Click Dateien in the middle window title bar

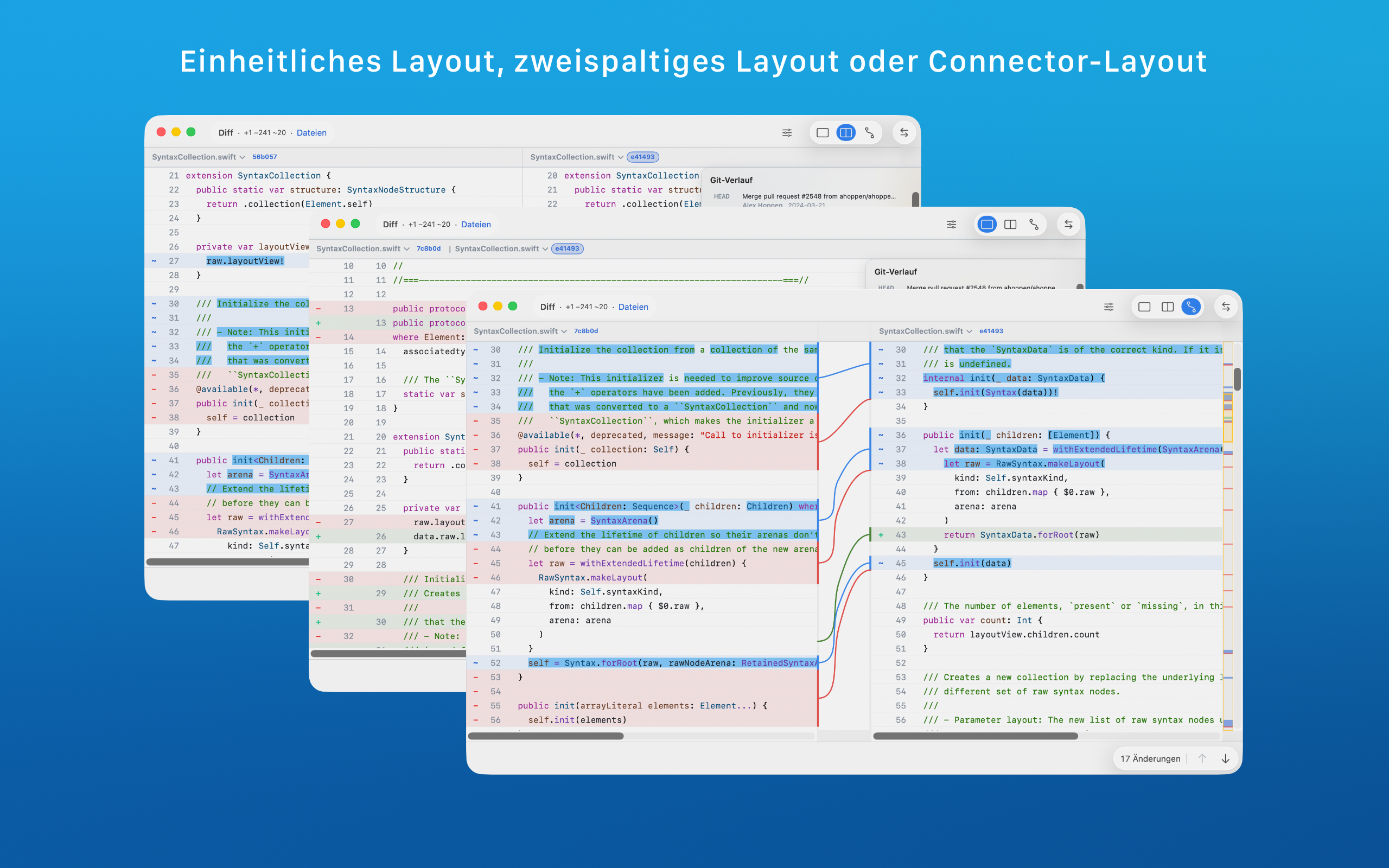pyautogui.click(x=476, y=225)
